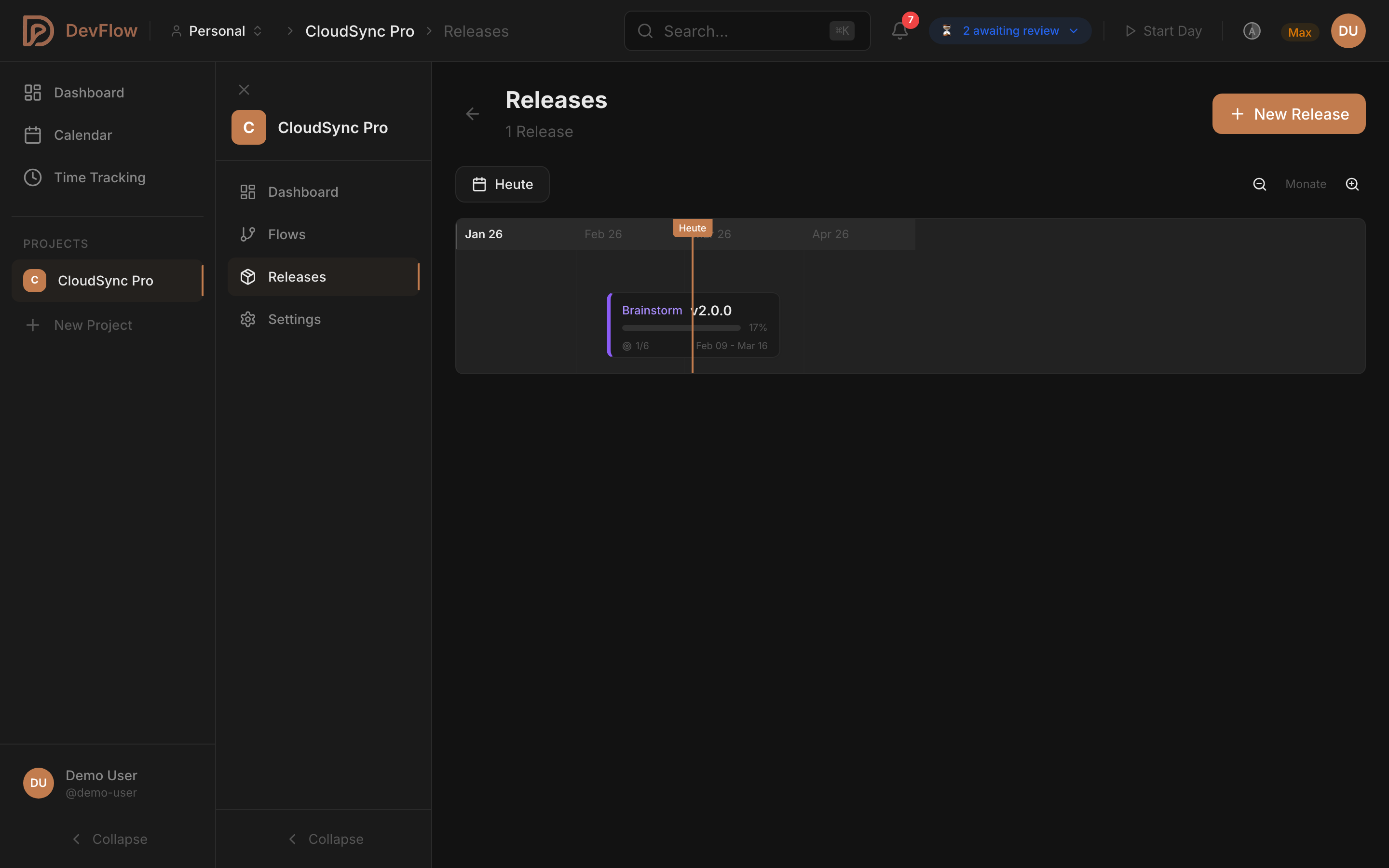Viewport: 1389px width, 868px height.
Task: Create a New Release
Action: pyautogui.click(x=1288, y=113)
